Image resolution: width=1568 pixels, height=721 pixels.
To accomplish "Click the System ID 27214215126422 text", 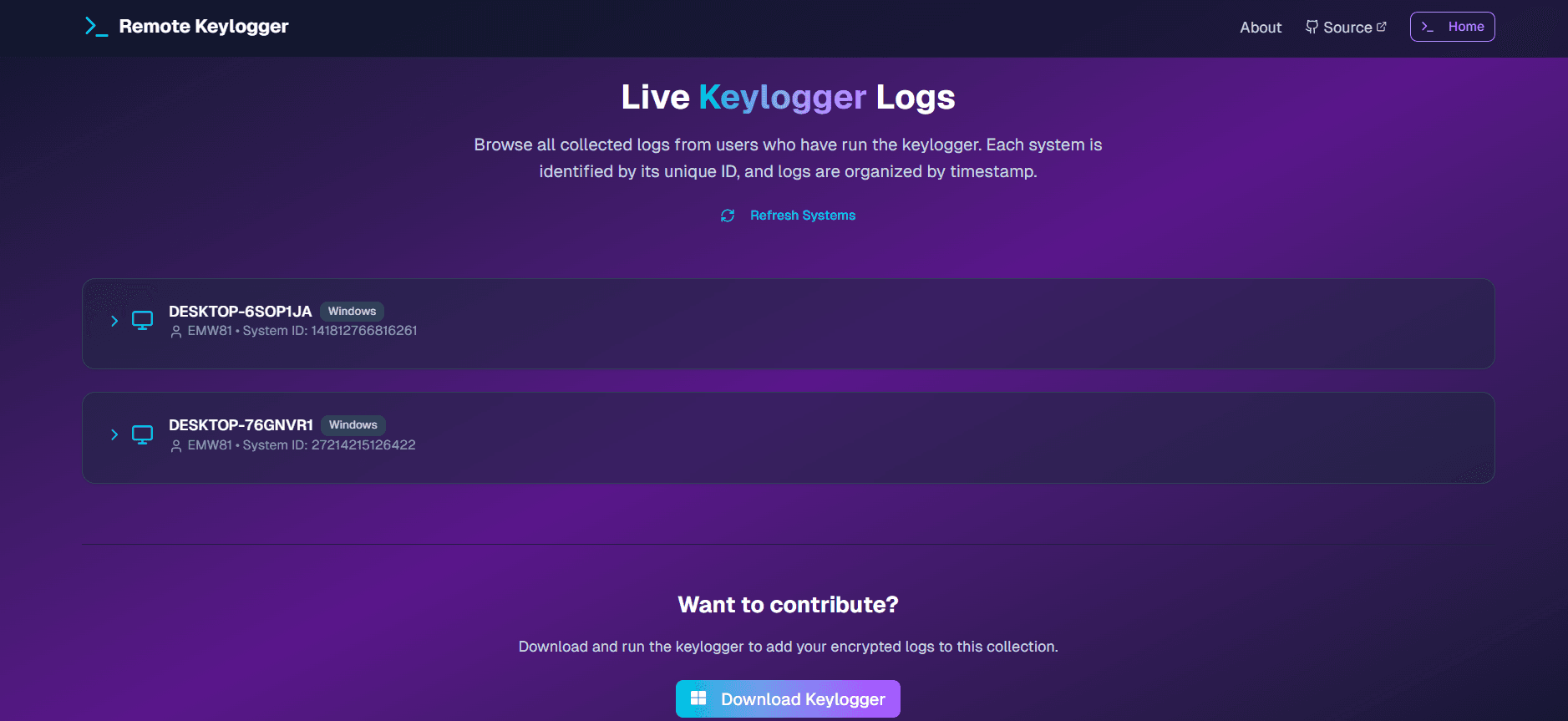I will click(329, 445).
